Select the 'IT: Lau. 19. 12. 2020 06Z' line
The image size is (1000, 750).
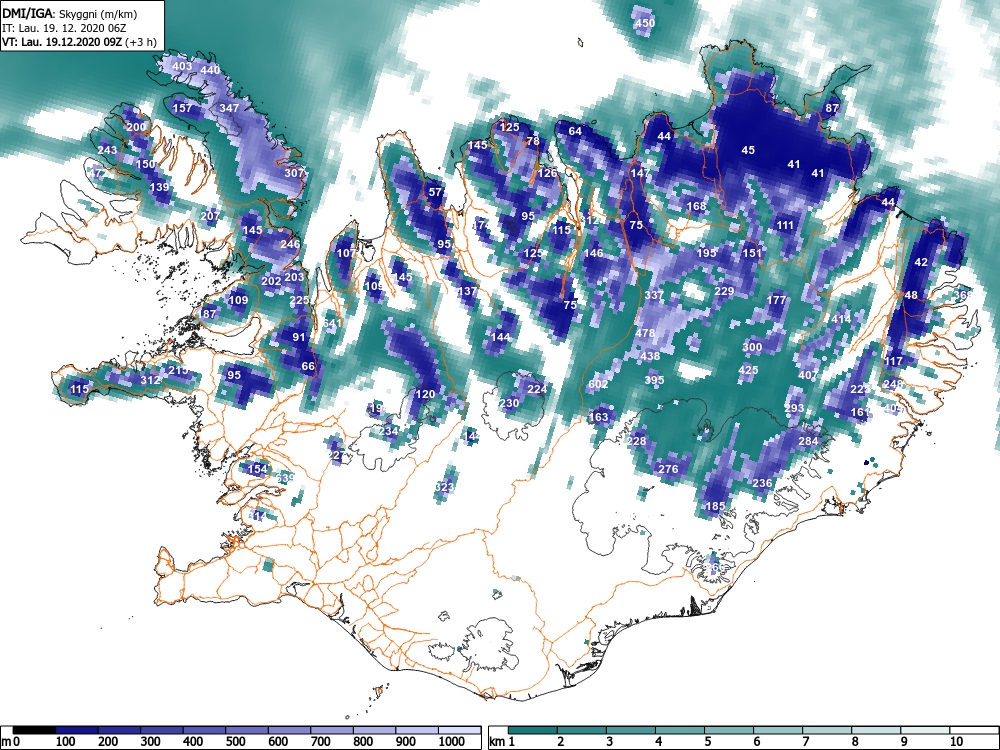point(64,28)
